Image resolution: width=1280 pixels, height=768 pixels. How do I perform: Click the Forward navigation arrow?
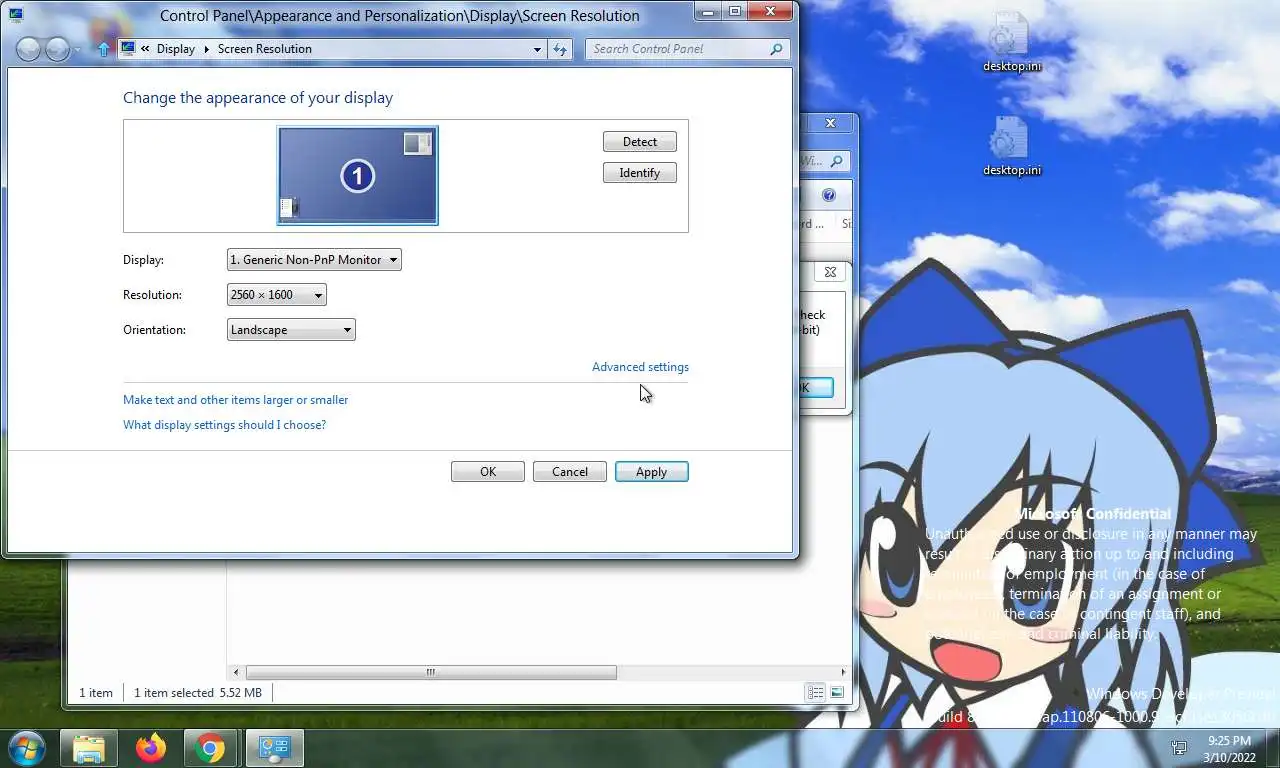58,49
